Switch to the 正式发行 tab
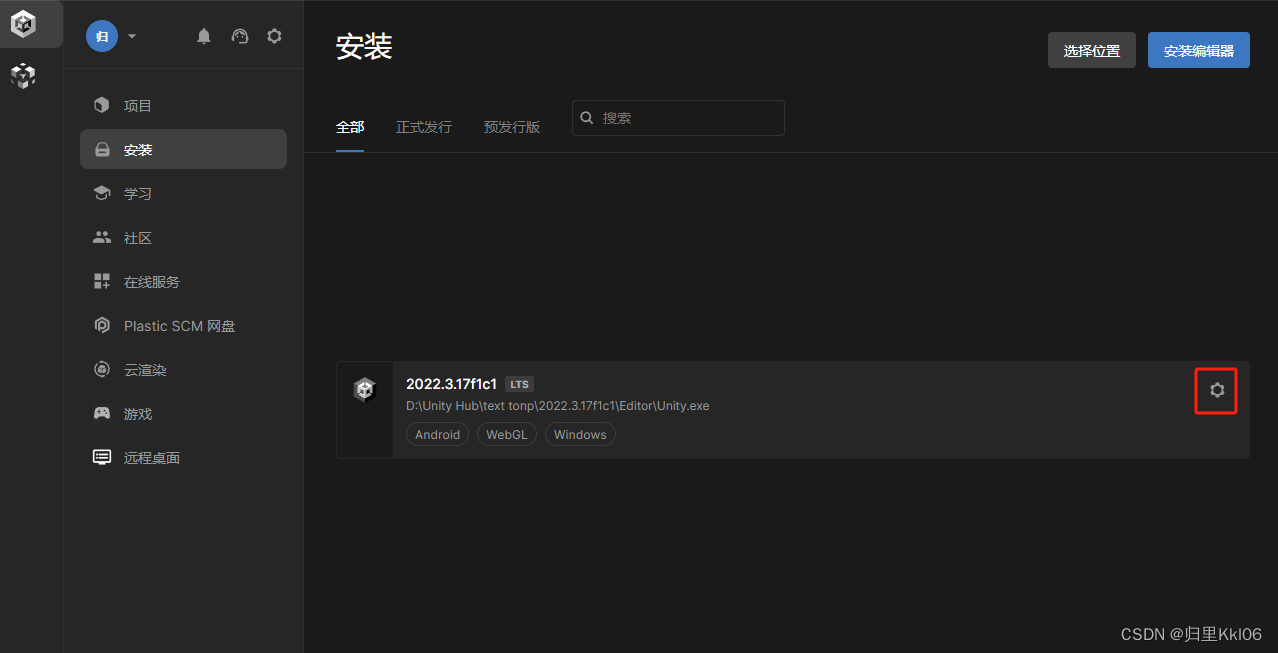1278x653 pixels. point(423,127)
